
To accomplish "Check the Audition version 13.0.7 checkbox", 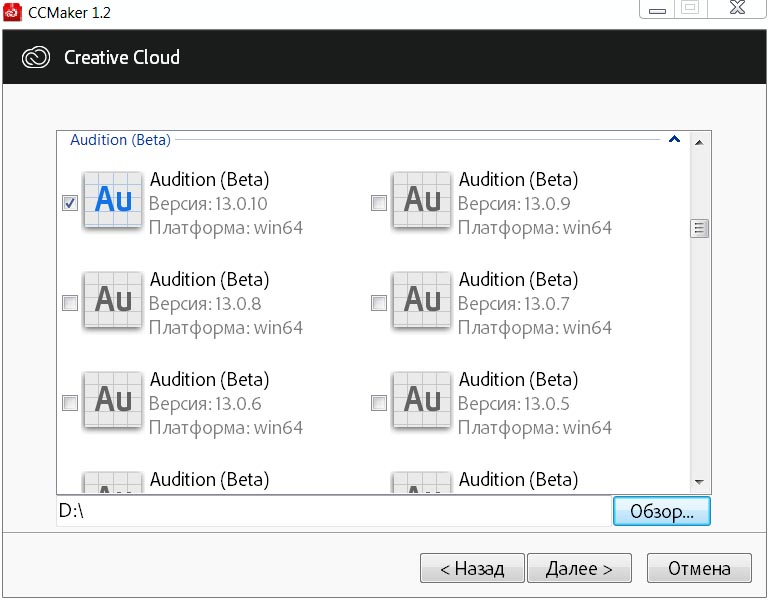I will (x=379, y=303).
